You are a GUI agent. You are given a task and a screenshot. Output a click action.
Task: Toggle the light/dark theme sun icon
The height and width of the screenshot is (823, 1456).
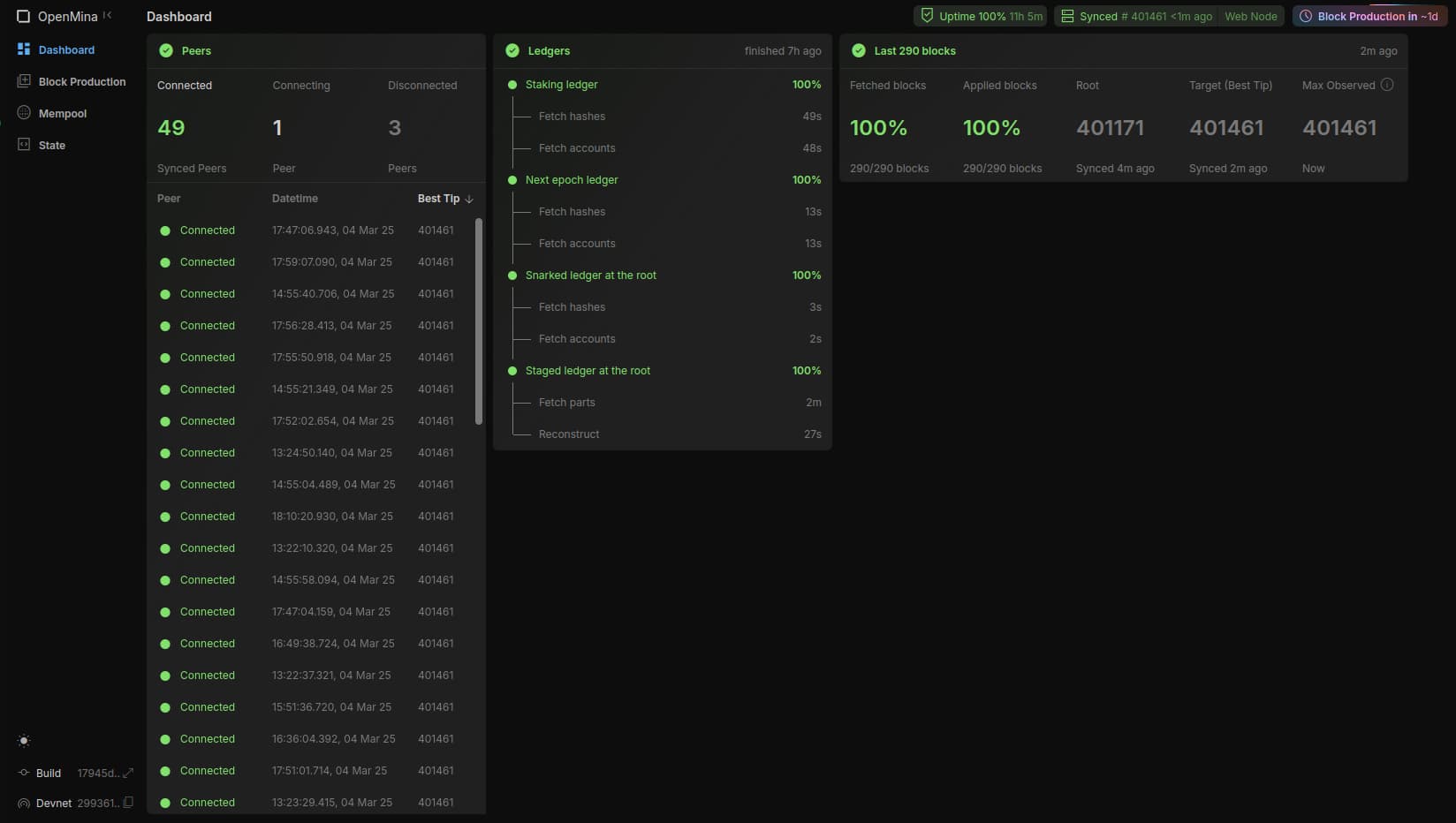coord(24,741)
